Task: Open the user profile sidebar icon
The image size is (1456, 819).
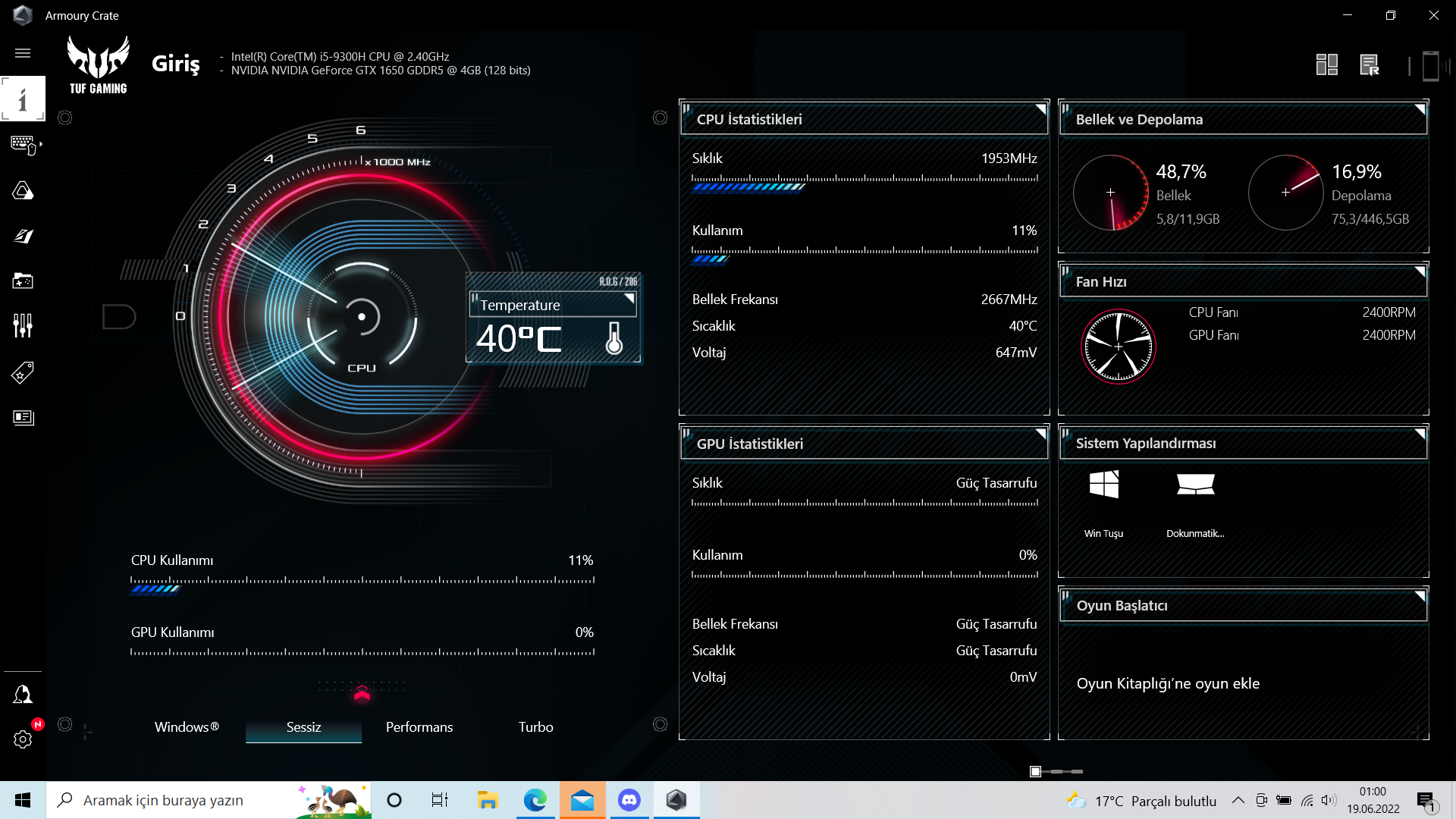Action: click(23, 695)
